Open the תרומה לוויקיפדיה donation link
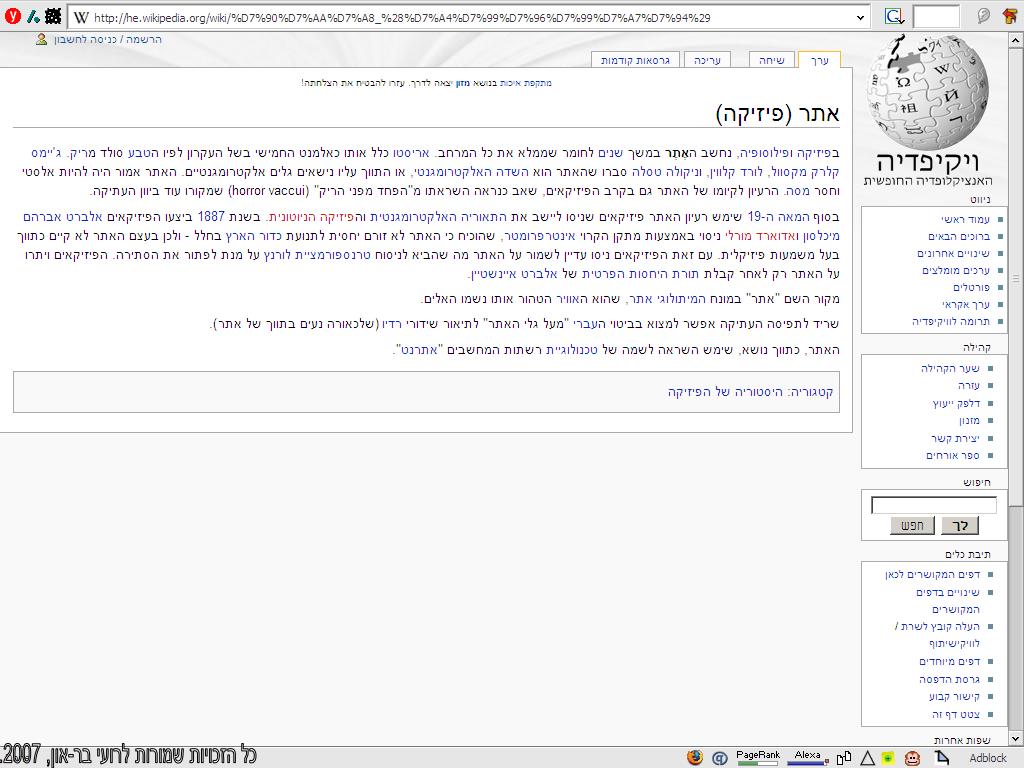The width and height of the screenshot is (1024, 768). 951,321
